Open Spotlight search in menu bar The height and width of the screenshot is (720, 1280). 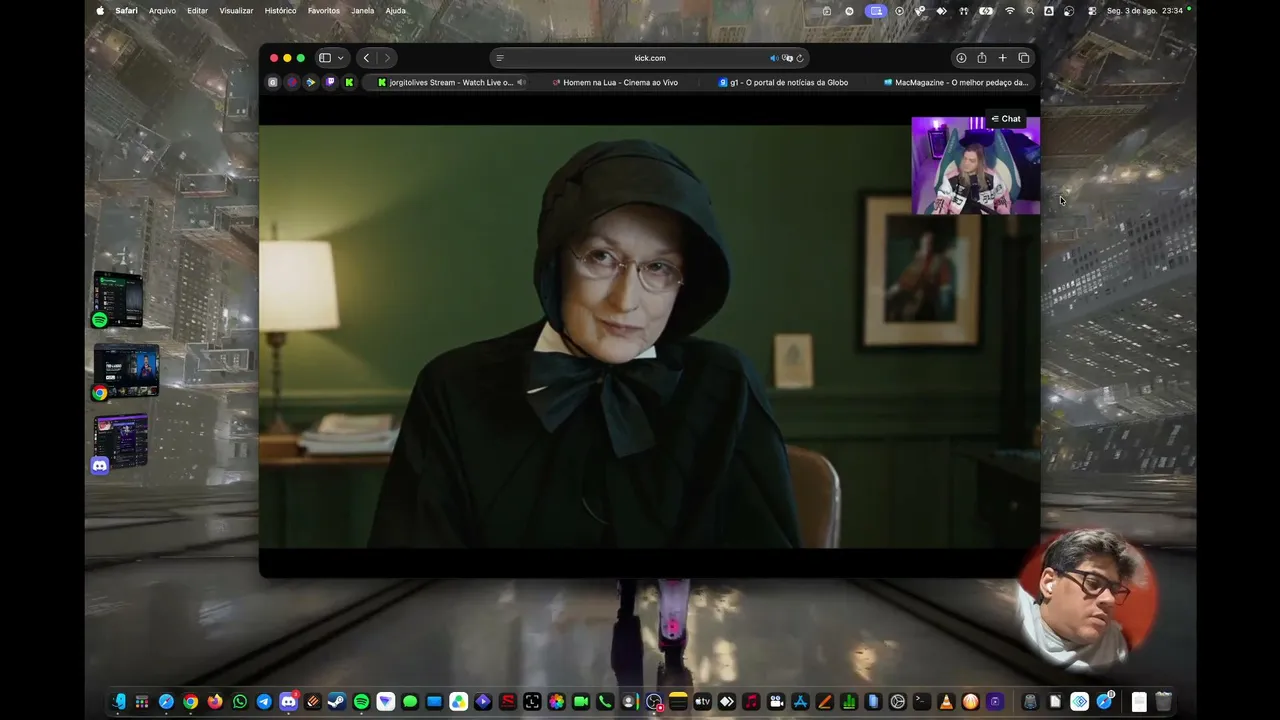(1030, 11)
